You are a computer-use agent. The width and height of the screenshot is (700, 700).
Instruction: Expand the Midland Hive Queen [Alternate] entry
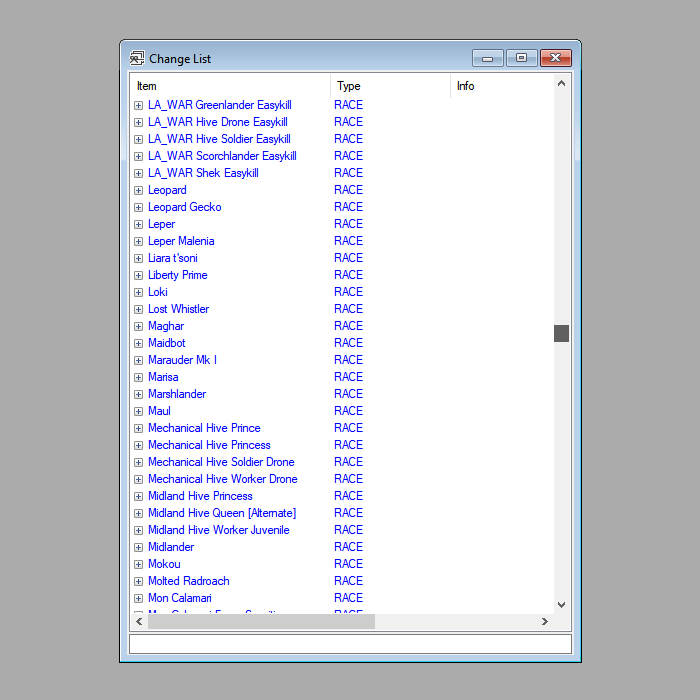(138, 513)
